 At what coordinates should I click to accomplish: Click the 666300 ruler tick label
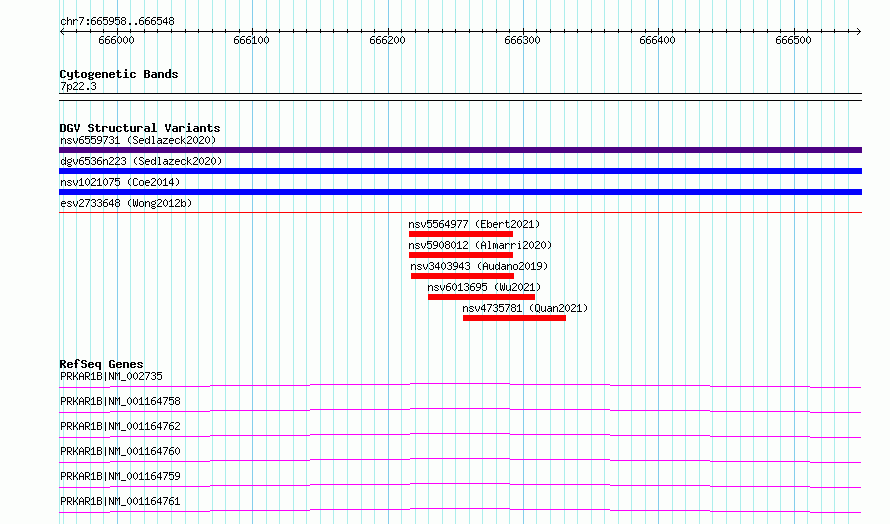(522, 40)
